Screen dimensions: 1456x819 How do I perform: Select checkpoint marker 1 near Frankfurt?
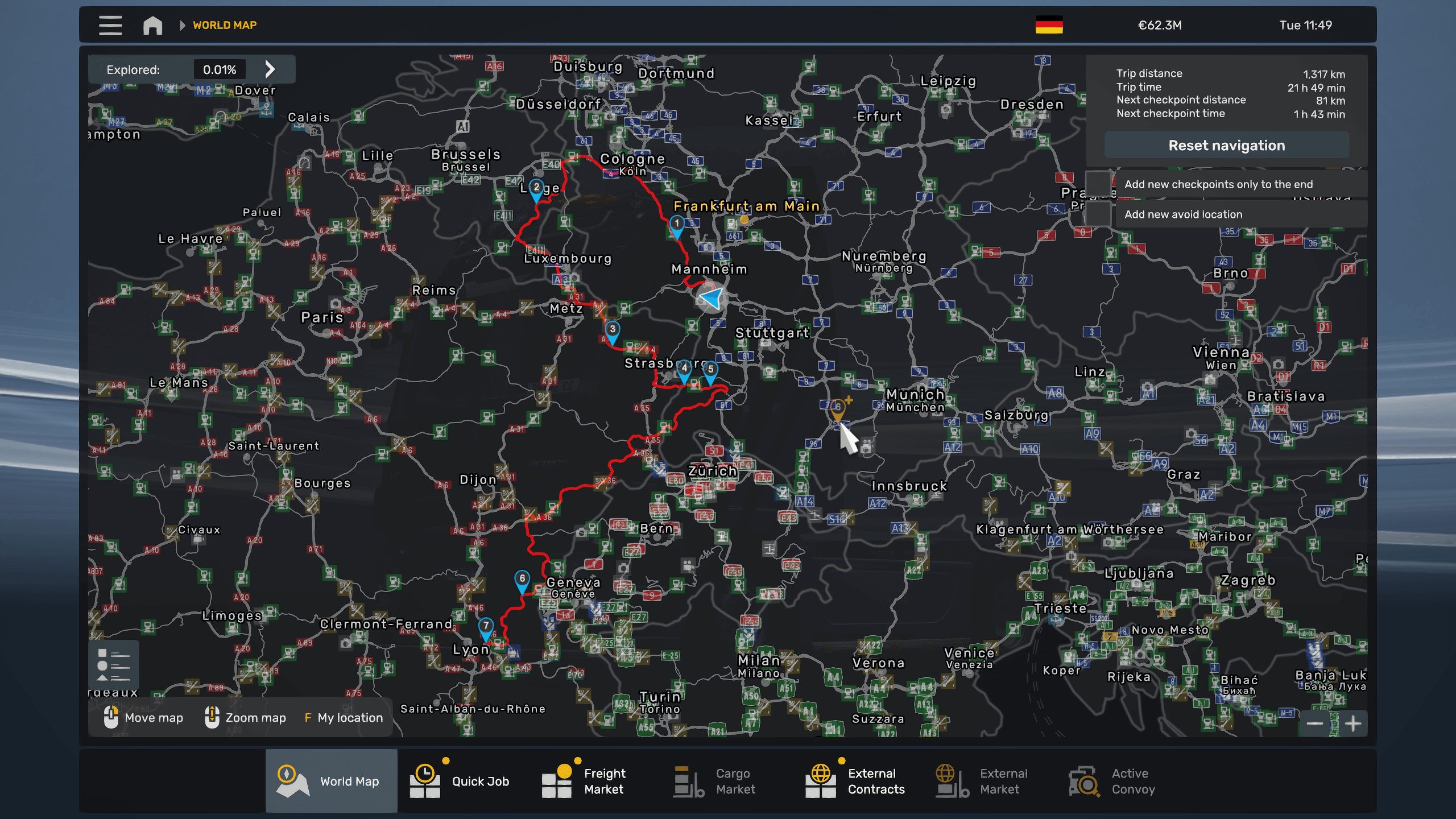click(677, 225)
